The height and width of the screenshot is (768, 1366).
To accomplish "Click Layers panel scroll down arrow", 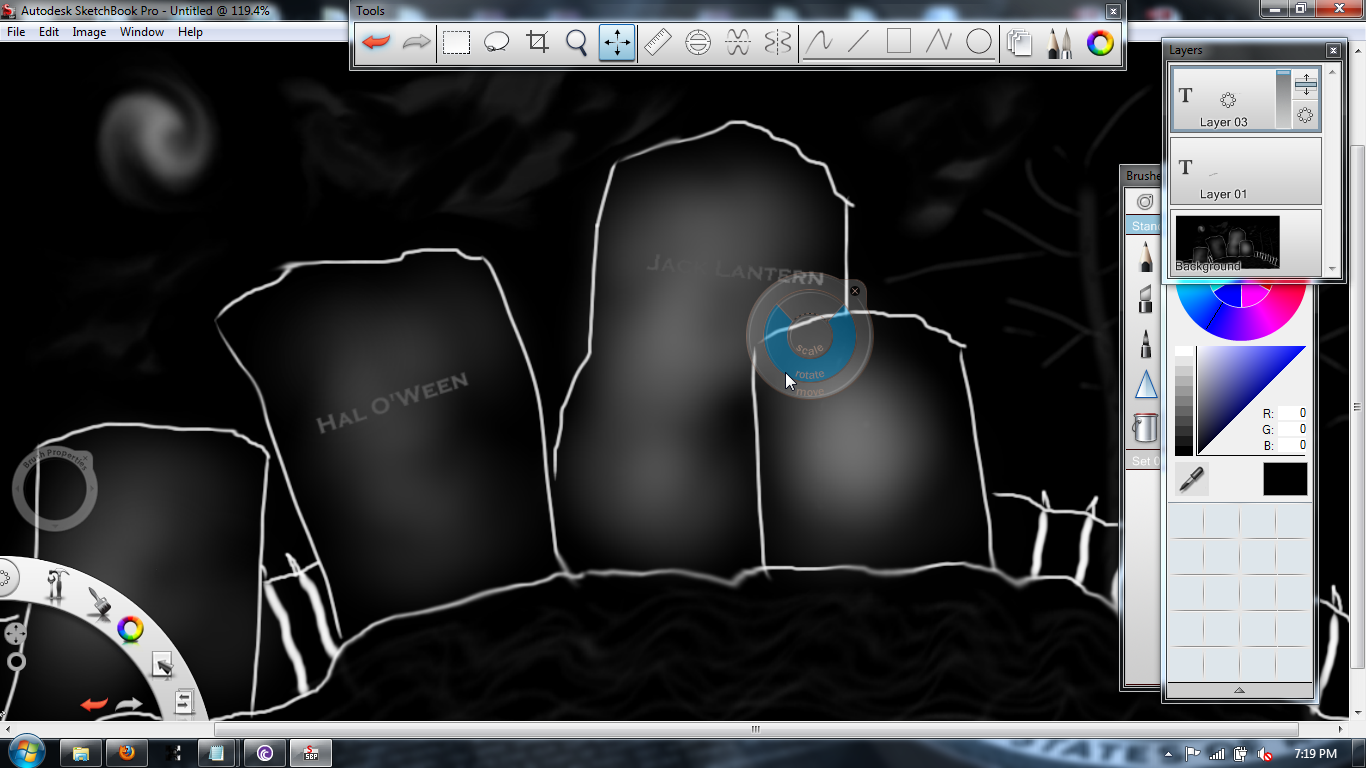I will click(1331, 269).
